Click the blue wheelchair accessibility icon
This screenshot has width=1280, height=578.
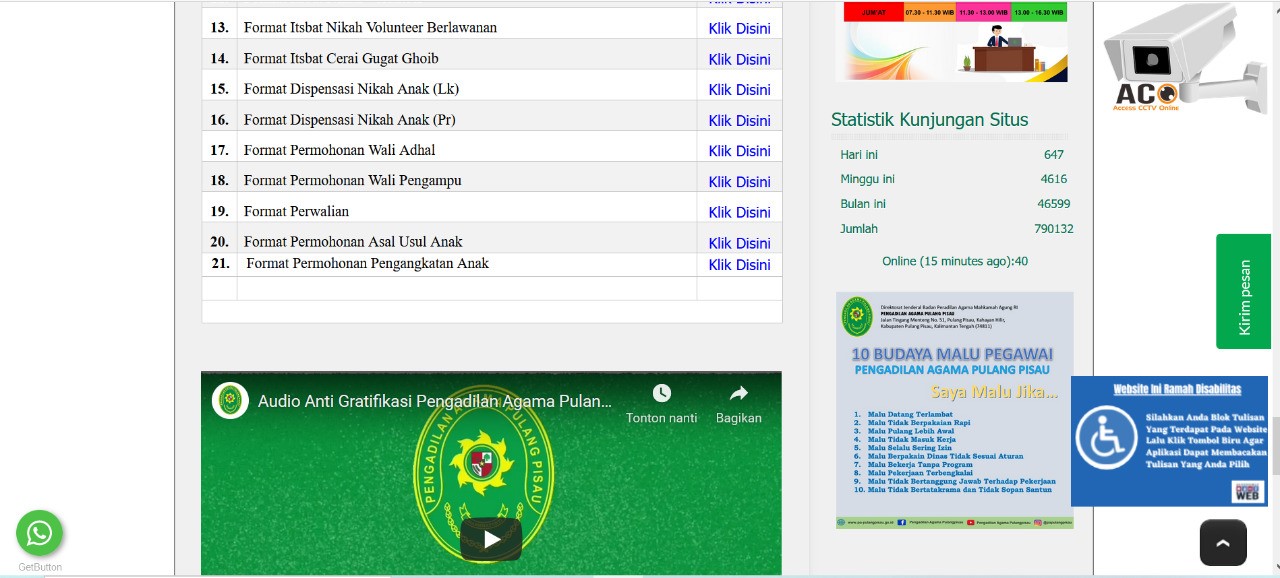(x=1106, y=438)
